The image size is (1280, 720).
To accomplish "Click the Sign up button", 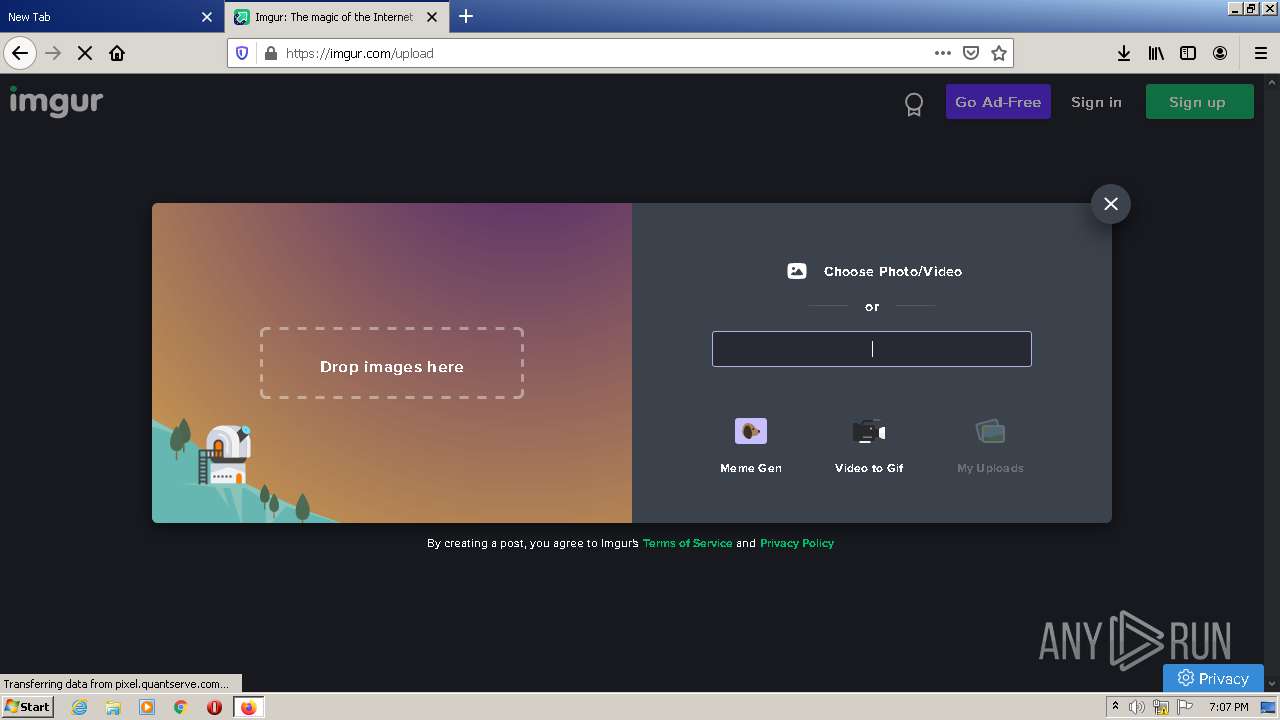I will [x=1199, y=102].
